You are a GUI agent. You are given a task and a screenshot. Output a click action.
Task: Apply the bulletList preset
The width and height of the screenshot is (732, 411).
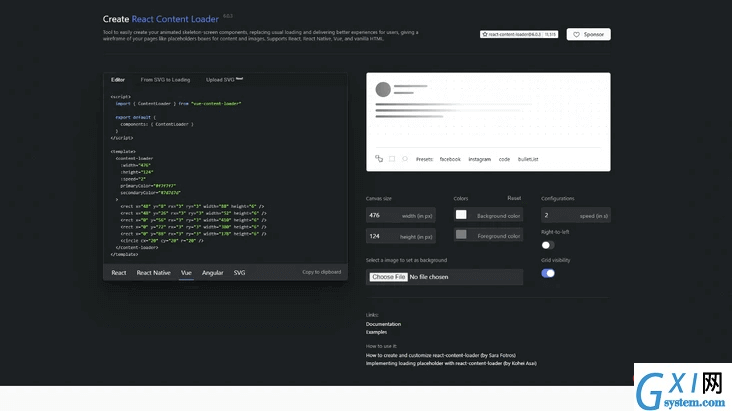(x=528, y=159)
